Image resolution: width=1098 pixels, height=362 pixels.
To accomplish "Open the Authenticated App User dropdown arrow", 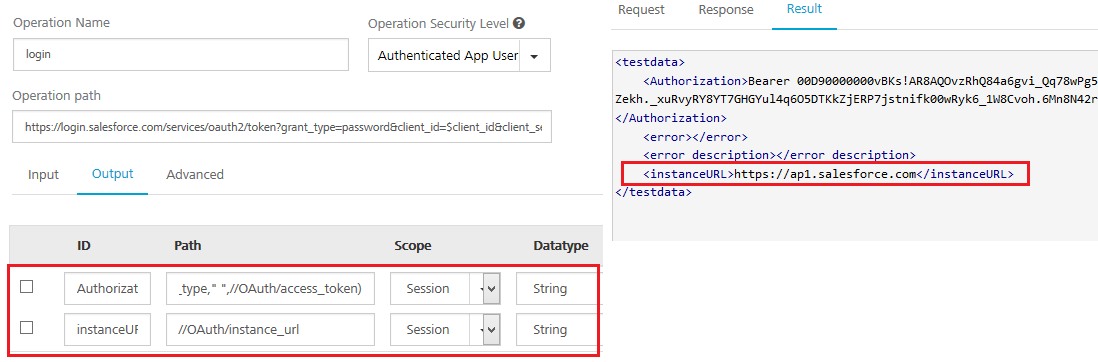I will pyautogui.click(x=534, y=56).
